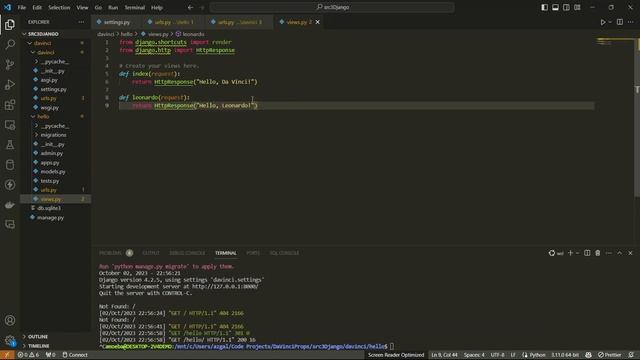Click LF end-of-line indicator
Screen dimensions: 640x360
513,355
